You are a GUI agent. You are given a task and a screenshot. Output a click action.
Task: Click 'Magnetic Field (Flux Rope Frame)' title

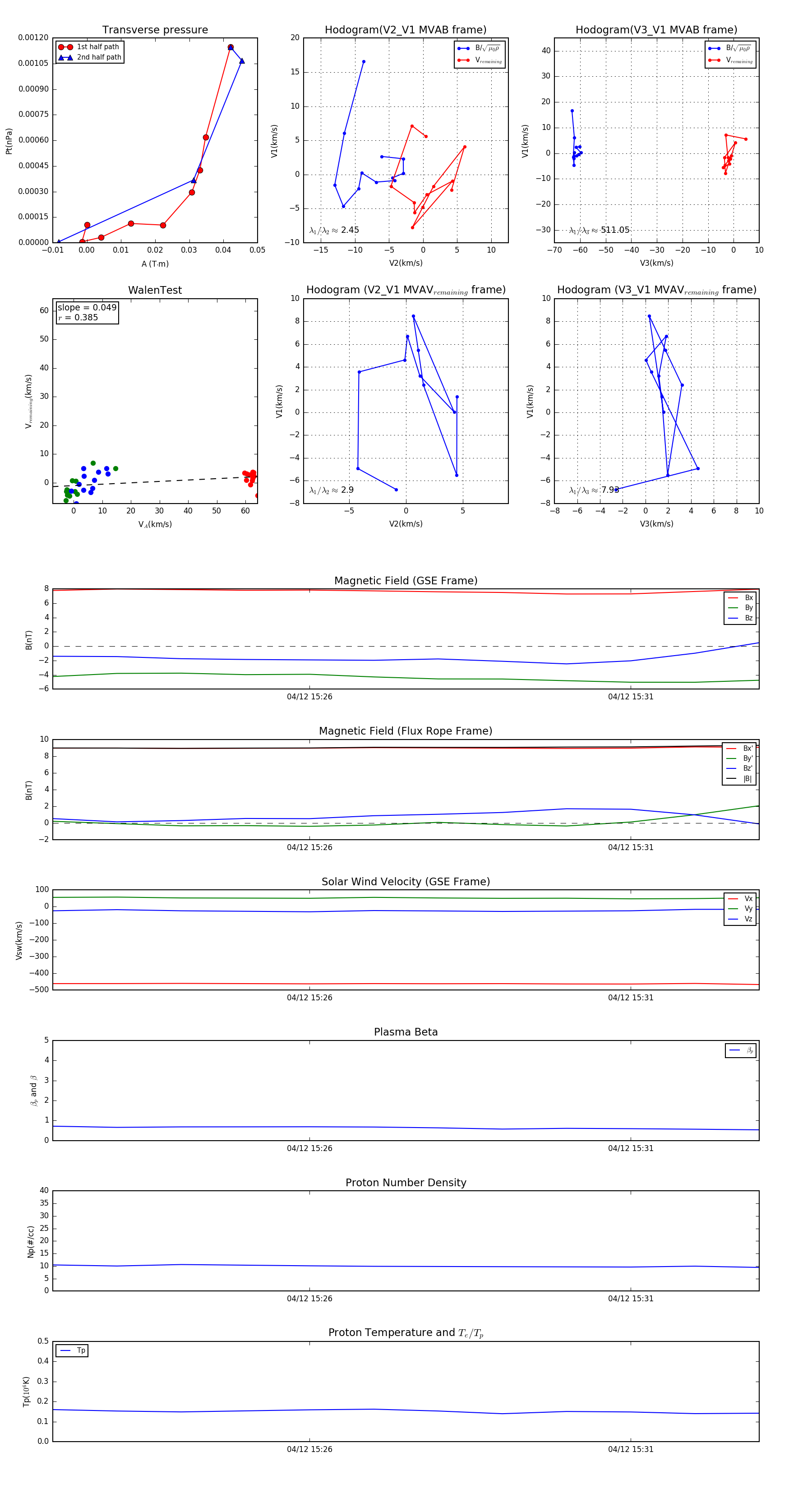pyautogui.click(x=406, y=731)
